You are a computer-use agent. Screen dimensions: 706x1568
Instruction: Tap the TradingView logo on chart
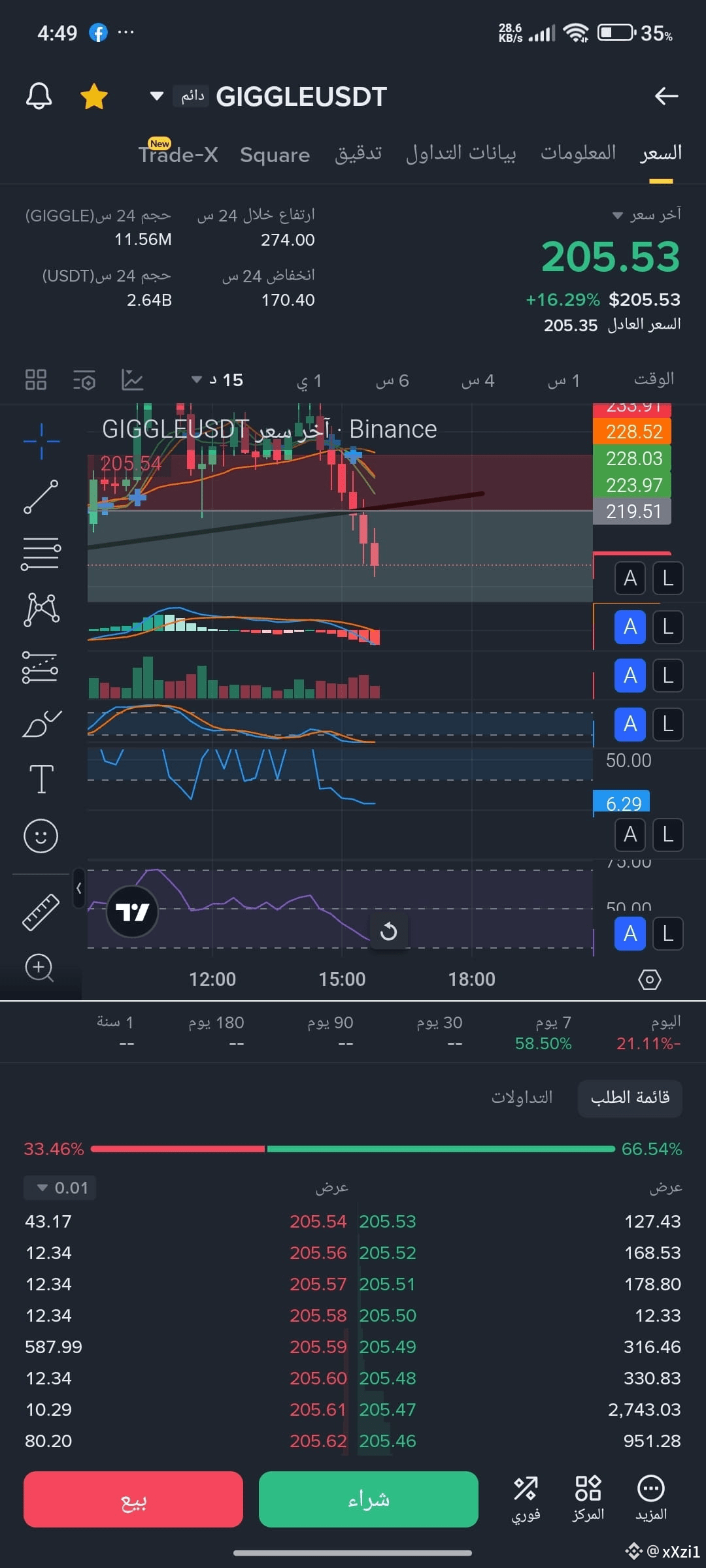pos(133,911)
